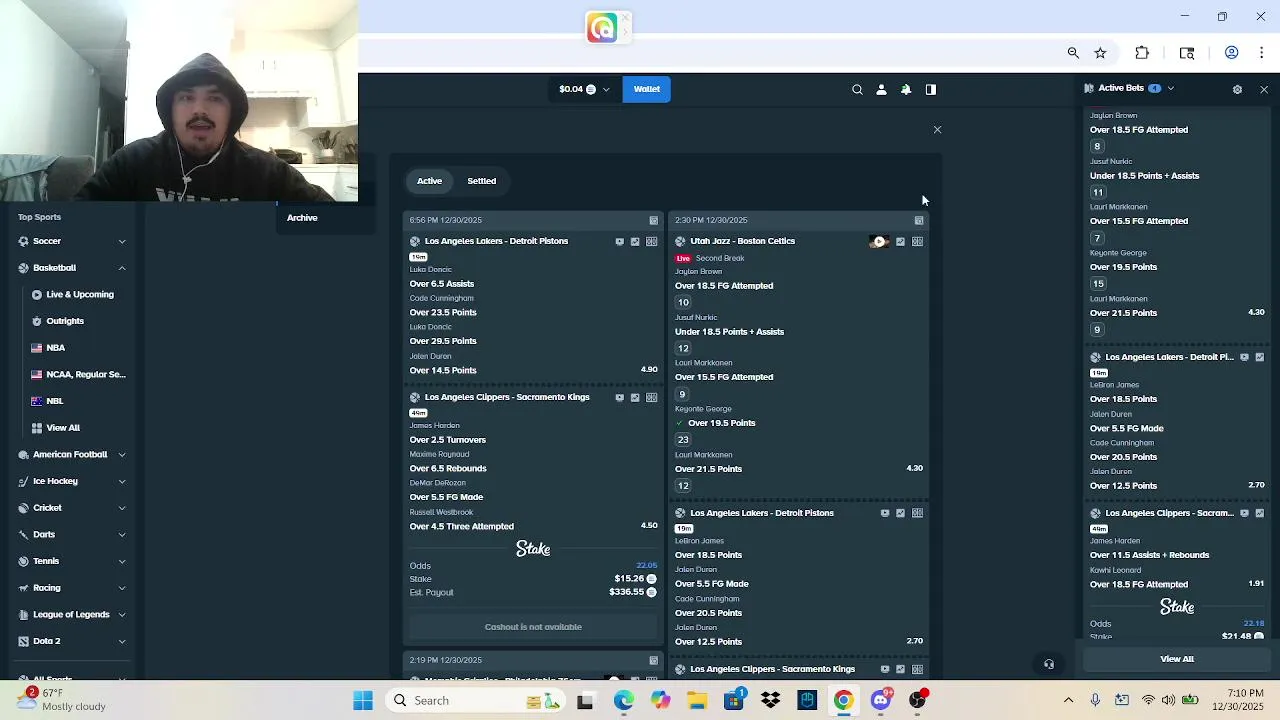Screen dimensions: 1280x720
Task: Bookmark this page with star icon
Action: click(1100, 53)
